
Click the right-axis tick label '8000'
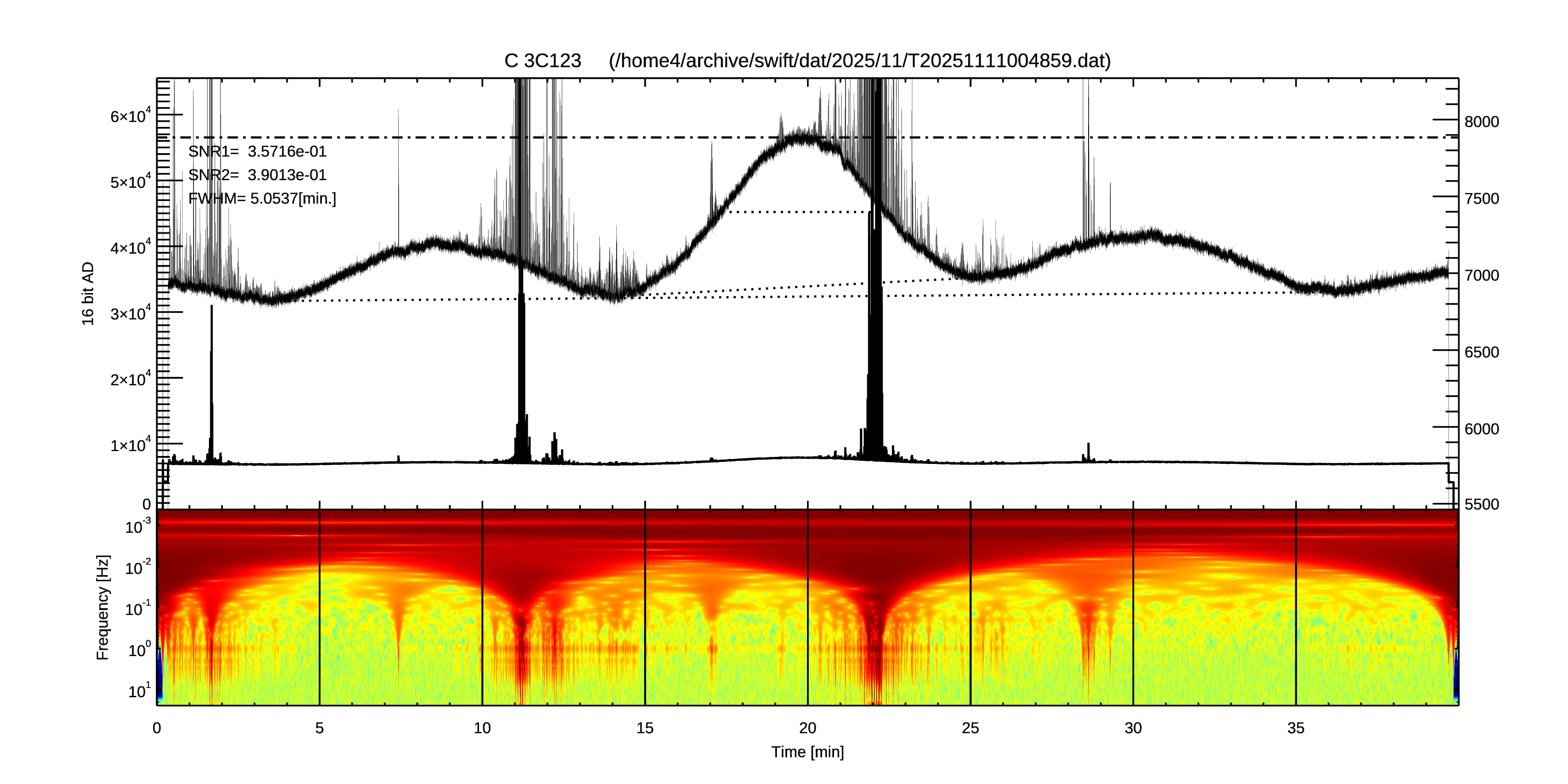tap(1481, 122)
